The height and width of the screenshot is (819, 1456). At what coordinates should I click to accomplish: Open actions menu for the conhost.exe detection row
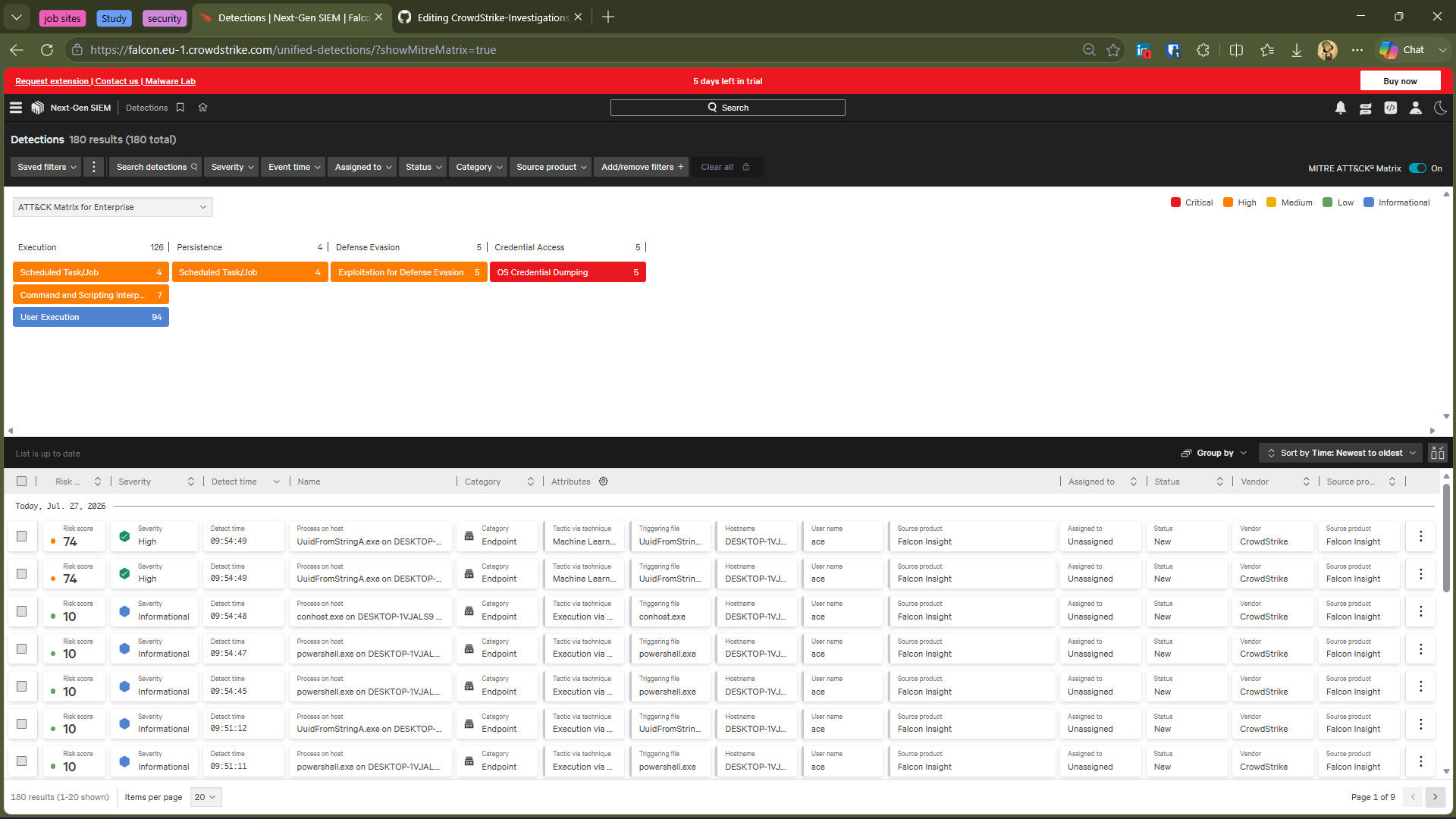1420,611
